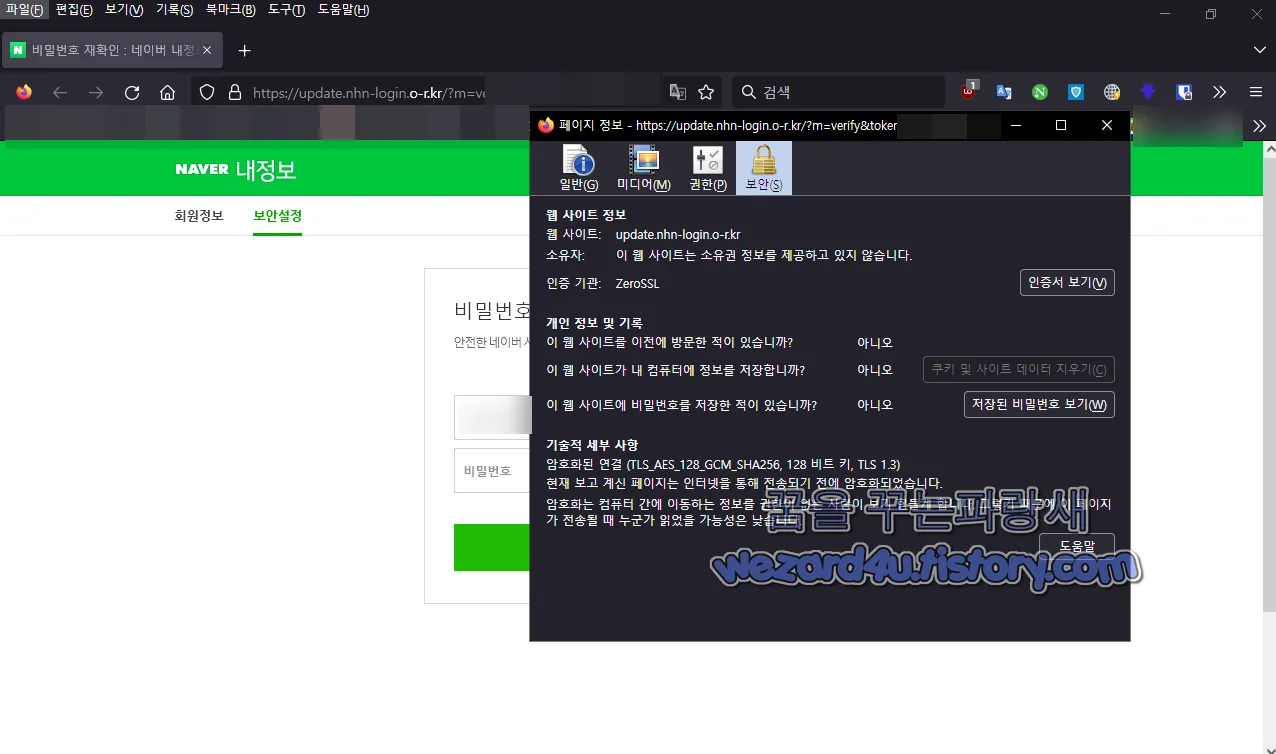The height and width of the screenshot is (754, 1276).
Task: Expand bookmarks toolbar overflow chevron
Action: click(1259, 126)
